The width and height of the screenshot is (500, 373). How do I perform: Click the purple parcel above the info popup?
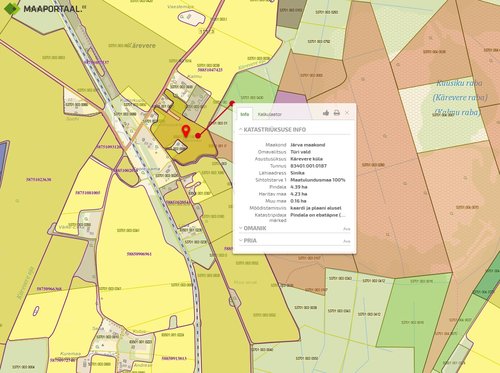[291, 97]
